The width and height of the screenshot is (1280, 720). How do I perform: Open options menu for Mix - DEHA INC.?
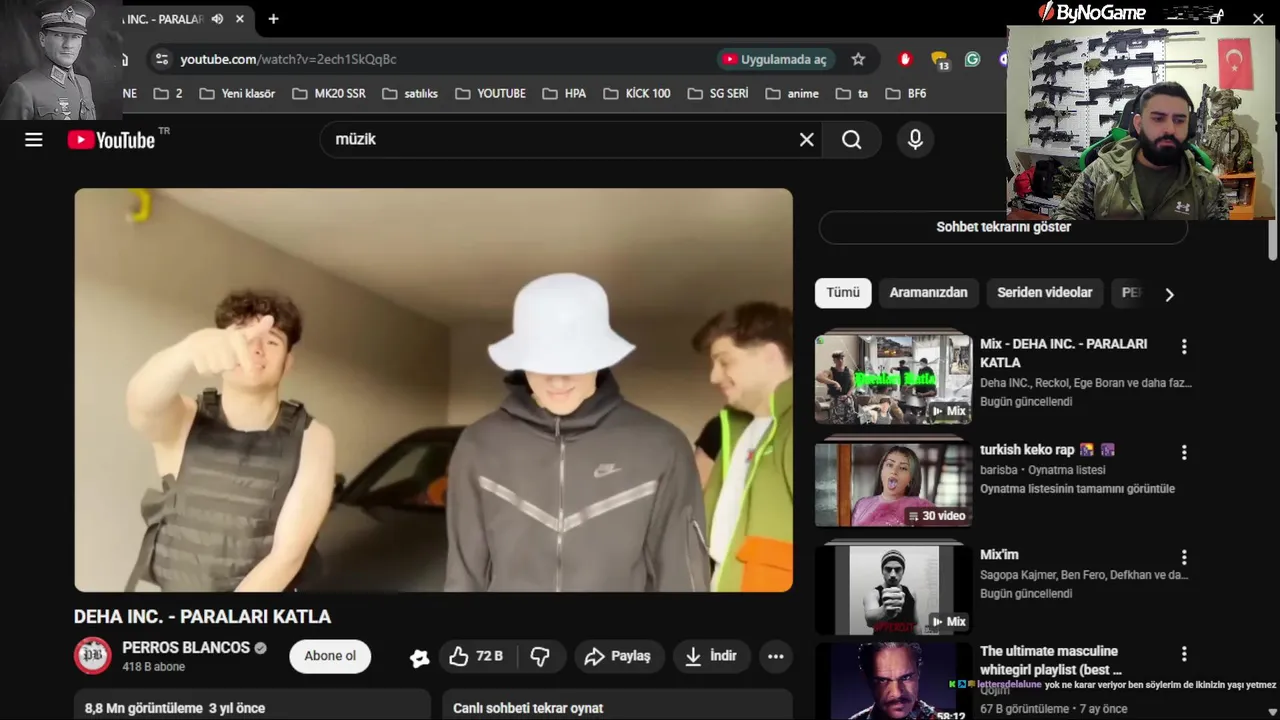point(1184,347)
